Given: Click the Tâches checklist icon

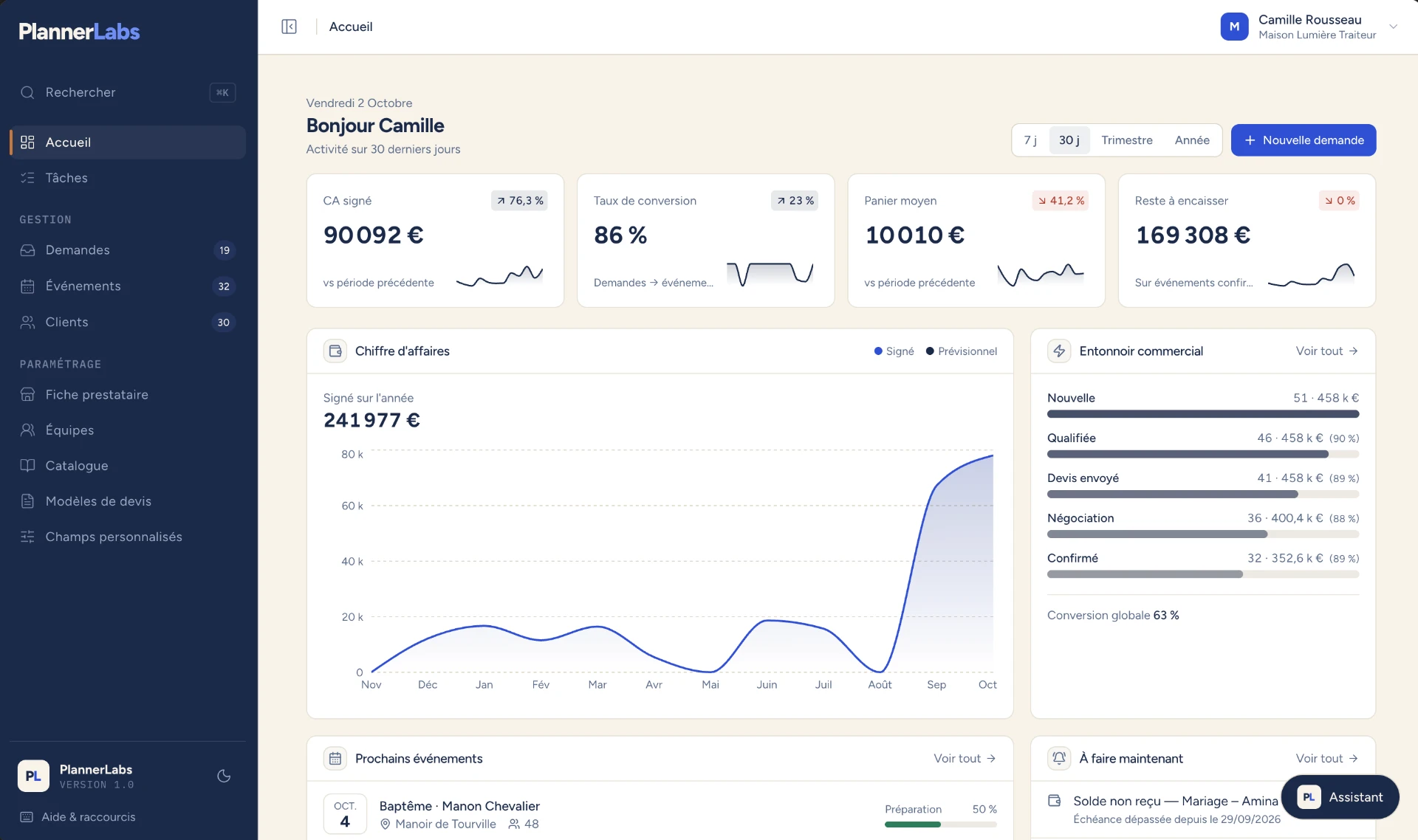Looking at the screenshot, I should (x=27, y=177).
